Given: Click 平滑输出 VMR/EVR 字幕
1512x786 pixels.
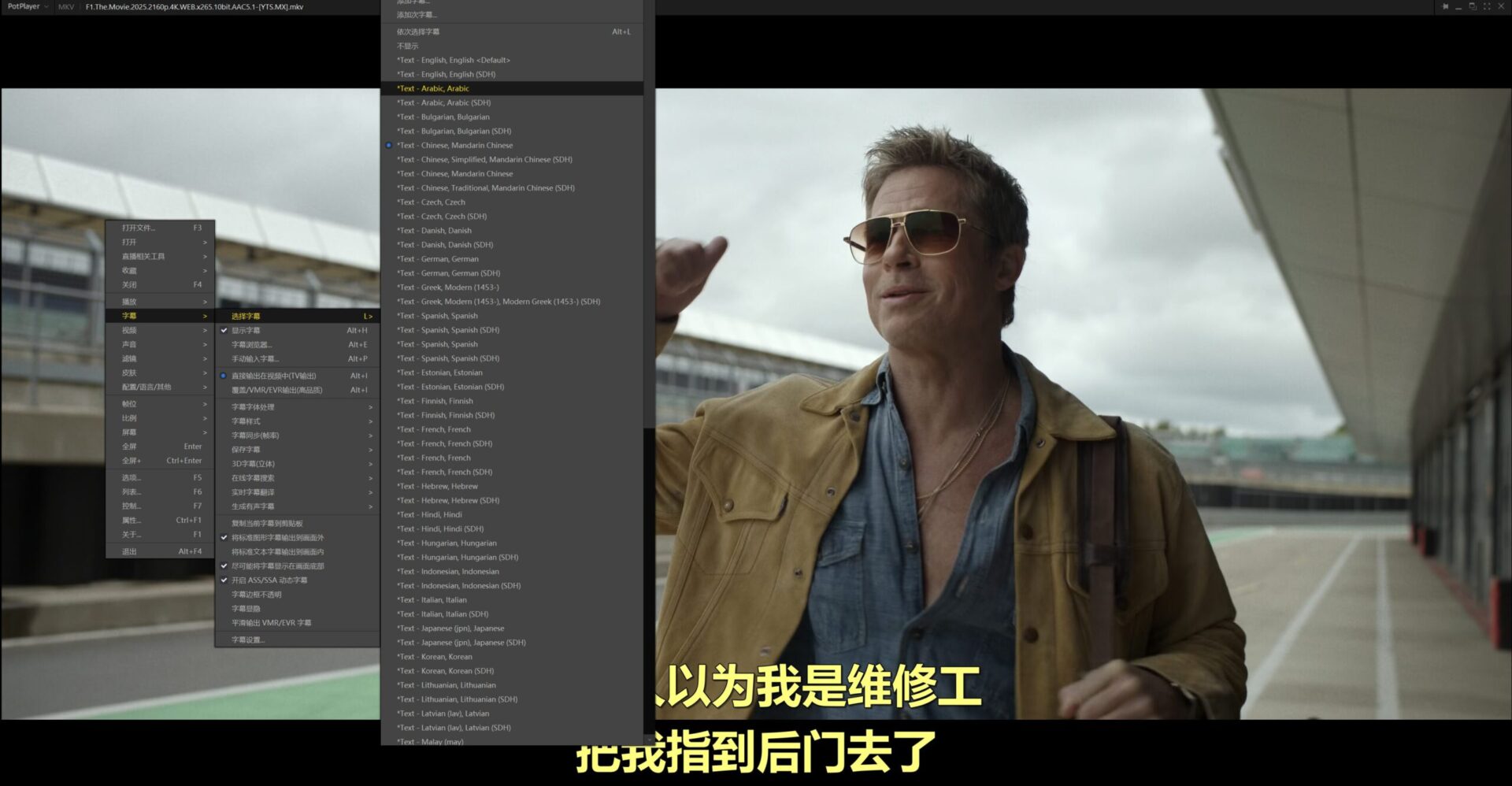Looking at the screenshot, I should pos(298,623).
